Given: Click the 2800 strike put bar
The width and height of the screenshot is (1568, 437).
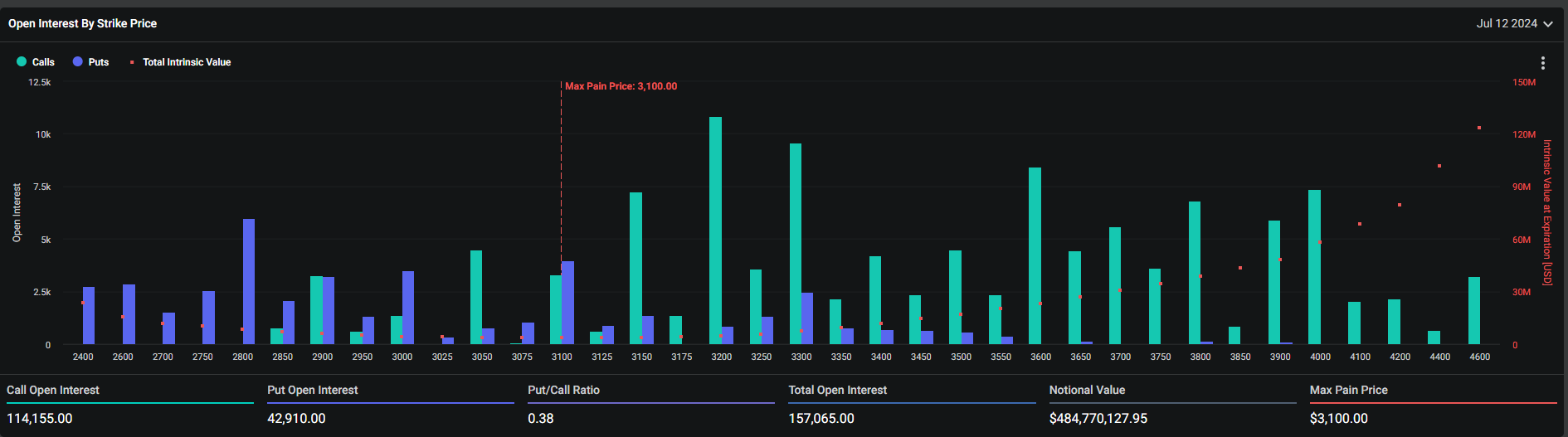Looking at the screenshot, I should pyautogui.click(x=249, y=282).
